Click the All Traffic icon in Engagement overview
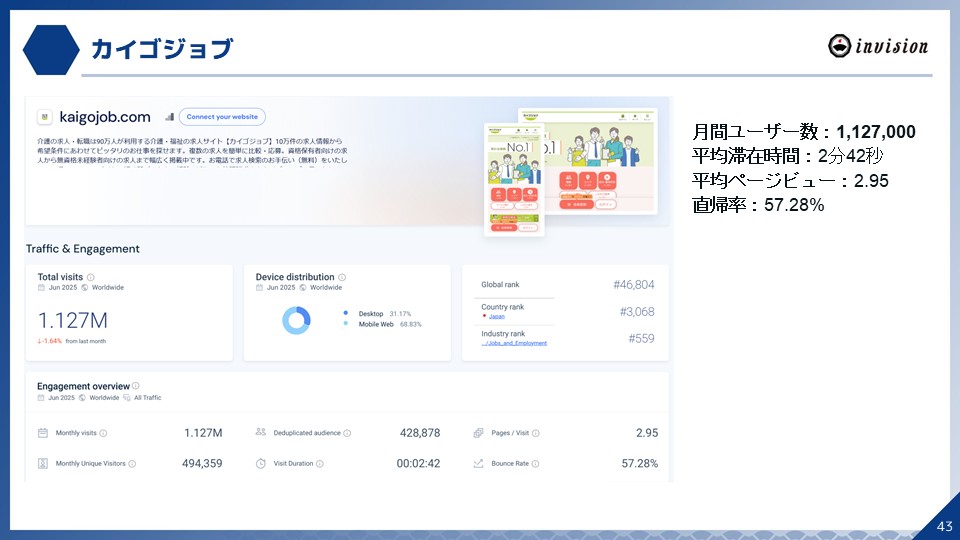This screenshot has height=540, width=960. click(x=127, y=398)
